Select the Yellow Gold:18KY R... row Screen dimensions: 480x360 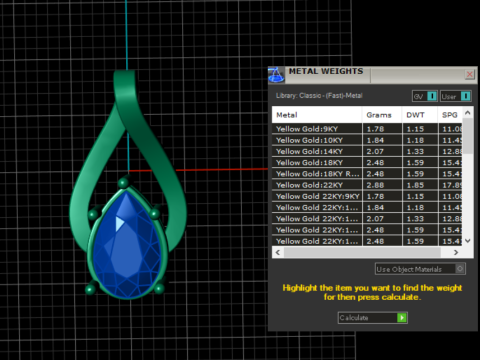pyautogui.click(x=367, y=174)
